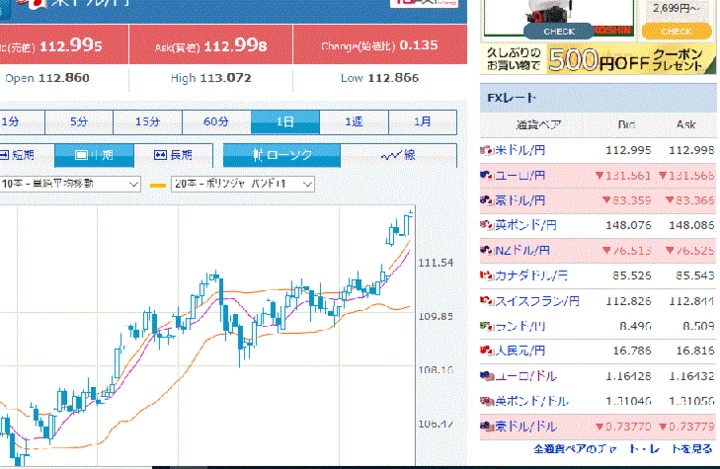Click the 米ドル/円 flag icon
This screenshot has height=469, width=720.
tap(487, 150)
